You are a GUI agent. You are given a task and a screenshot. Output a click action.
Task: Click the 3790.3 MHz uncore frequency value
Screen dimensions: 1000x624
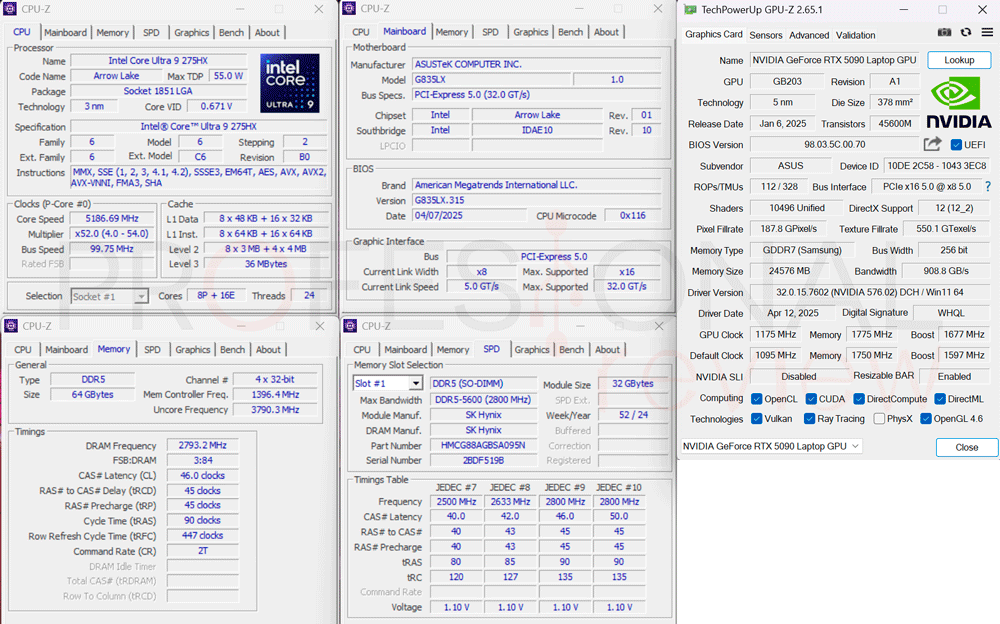coord(275,410)
